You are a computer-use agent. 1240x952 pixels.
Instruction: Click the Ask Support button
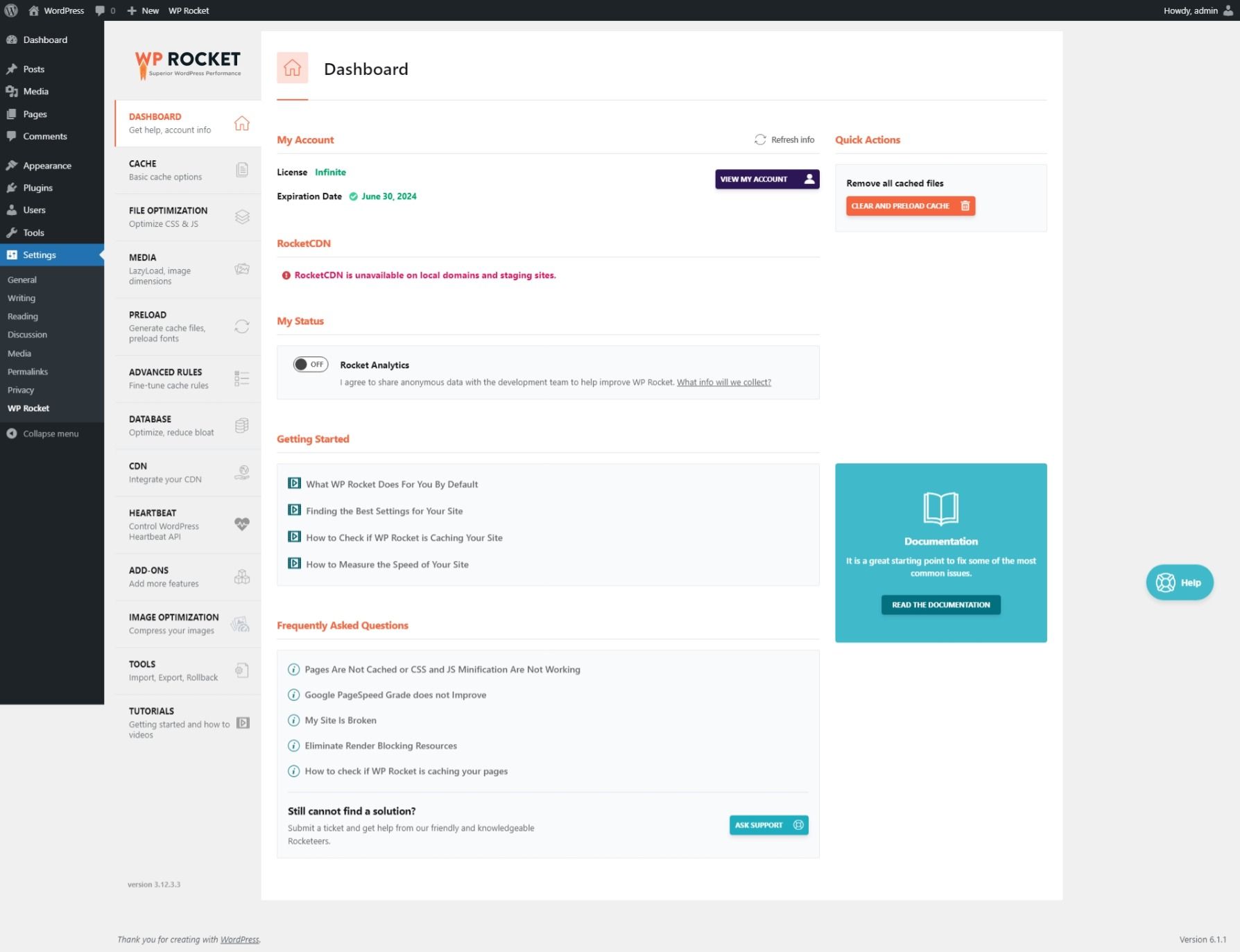[x=768, y=825]
